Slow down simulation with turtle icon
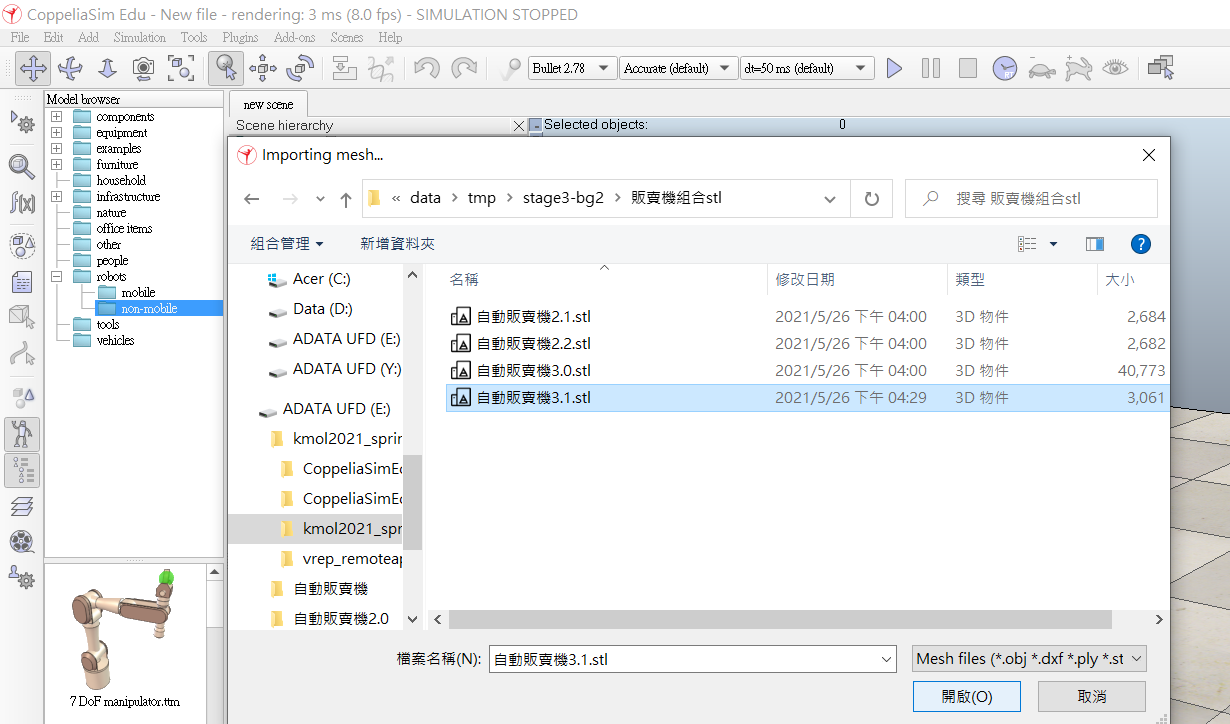The width and height of the screenshot is (1230, 724). click(x=1042, y=68)
